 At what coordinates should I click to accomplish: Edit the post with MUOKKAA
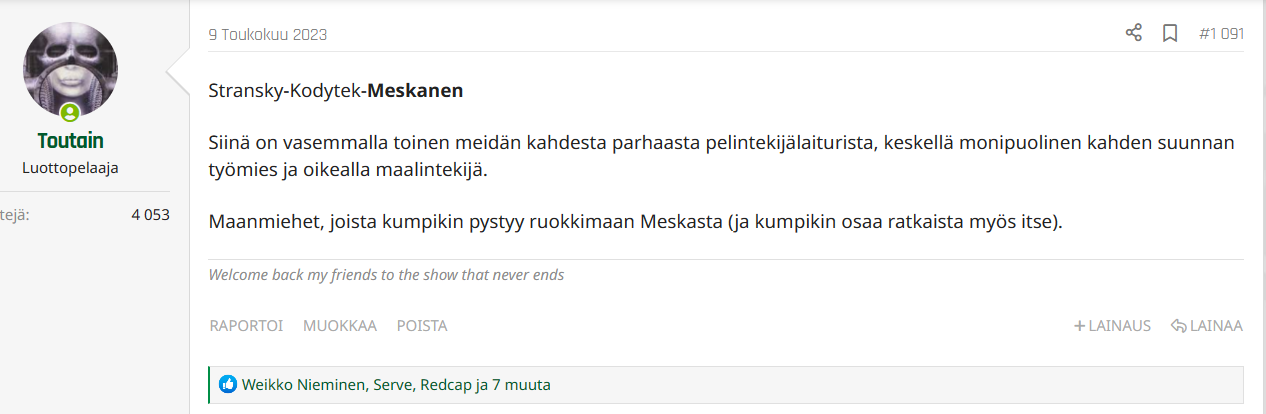340,326
